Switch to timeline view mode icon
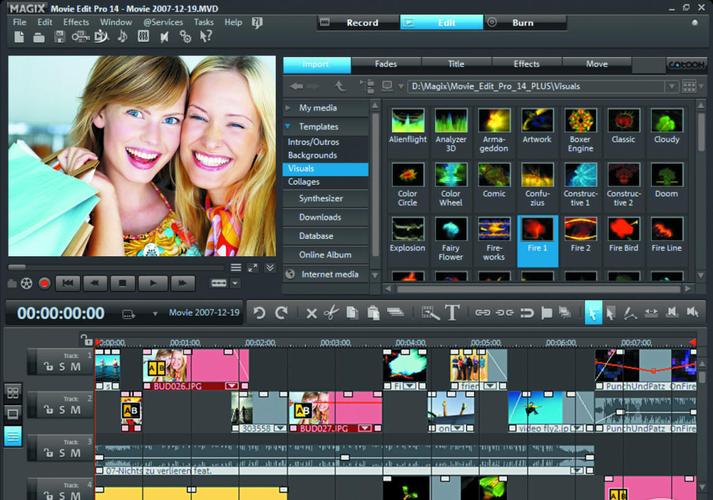713x500 pixels. click(x=13, y=436)
